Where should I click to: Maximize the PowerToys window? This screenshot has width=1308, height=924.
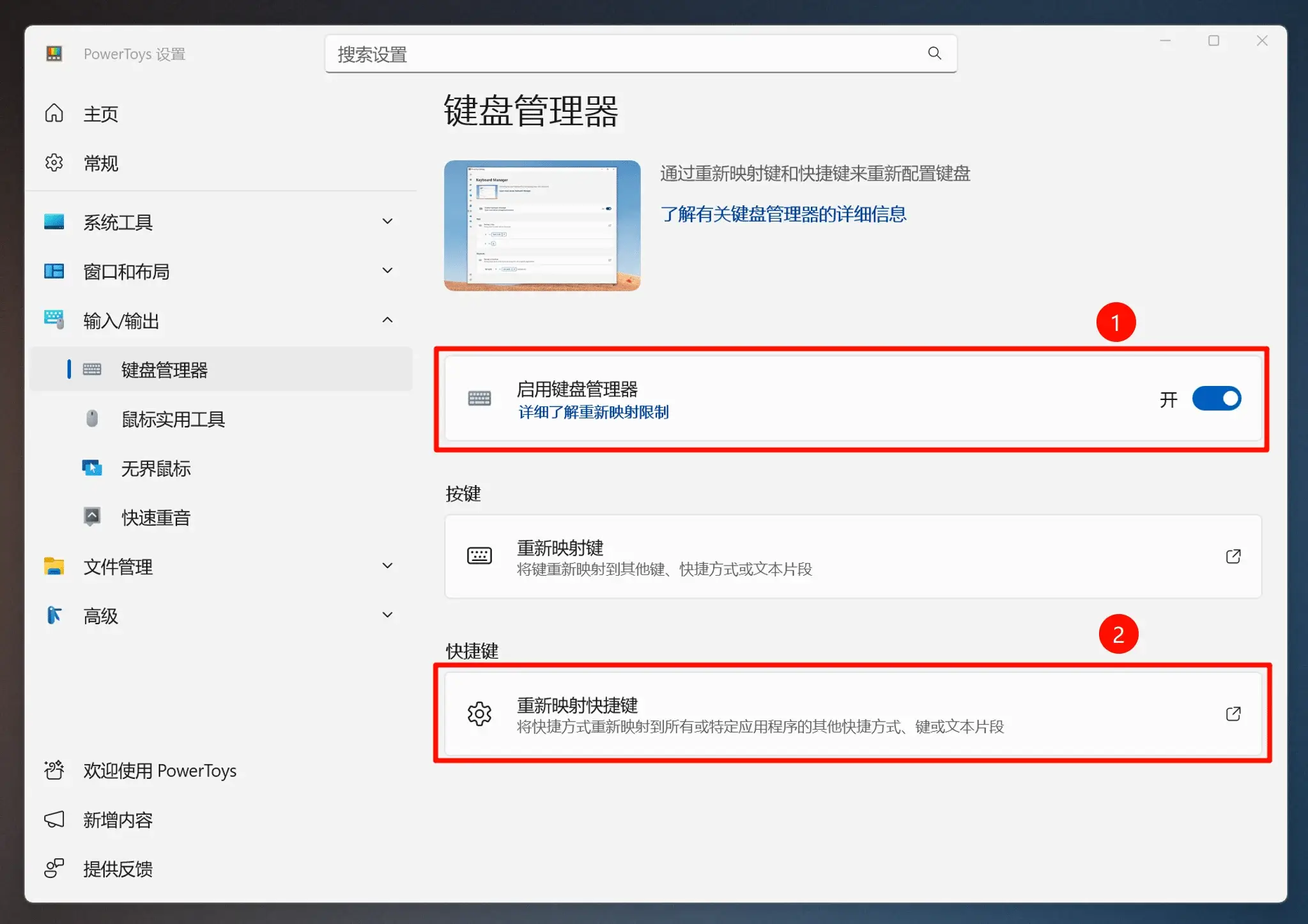[x=1213, y=41]
